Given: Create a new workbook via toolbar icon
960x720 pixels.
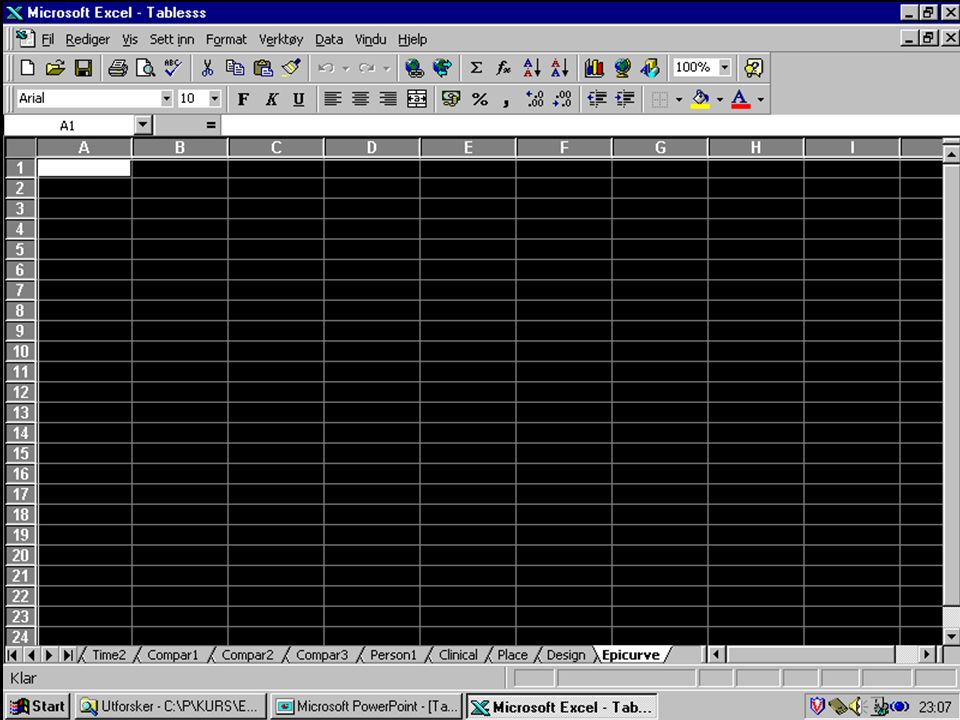Looking at the screenshot, I should pos(27,67).
